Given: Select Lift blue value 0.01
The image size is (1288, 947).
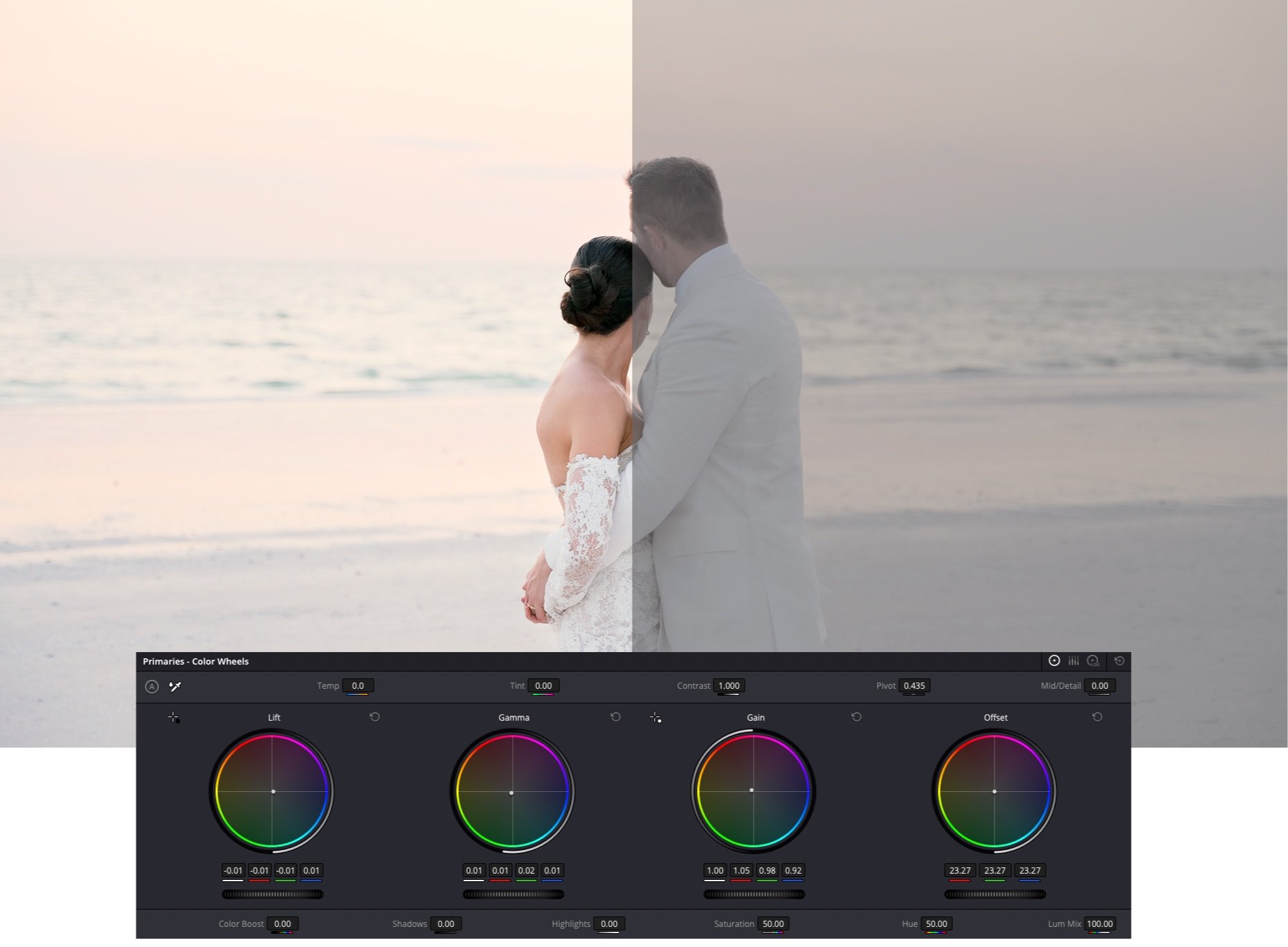Looking at the screenshot, I should [311, 871].
